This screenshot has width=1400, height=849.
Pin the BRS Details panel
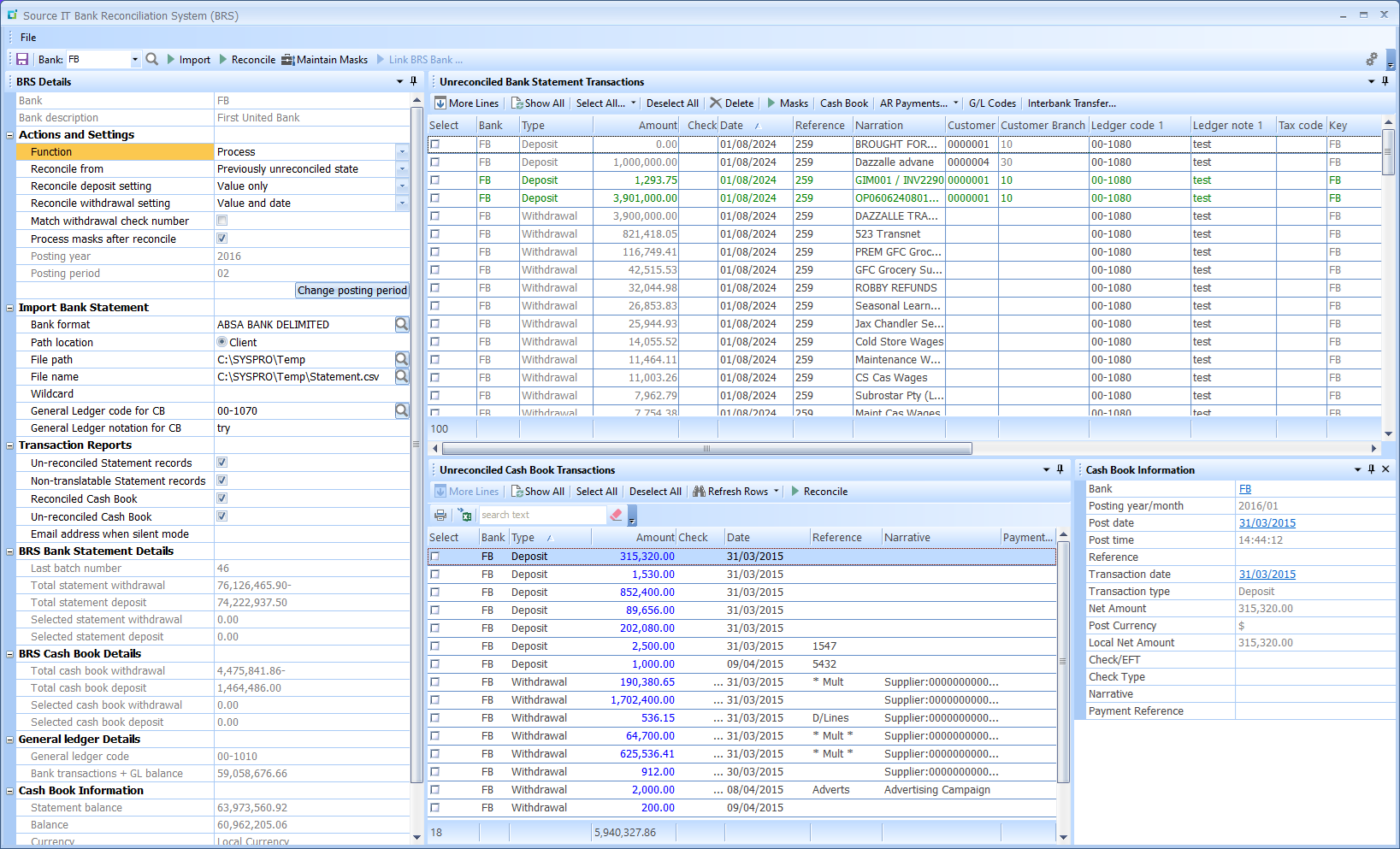(414, 81)
